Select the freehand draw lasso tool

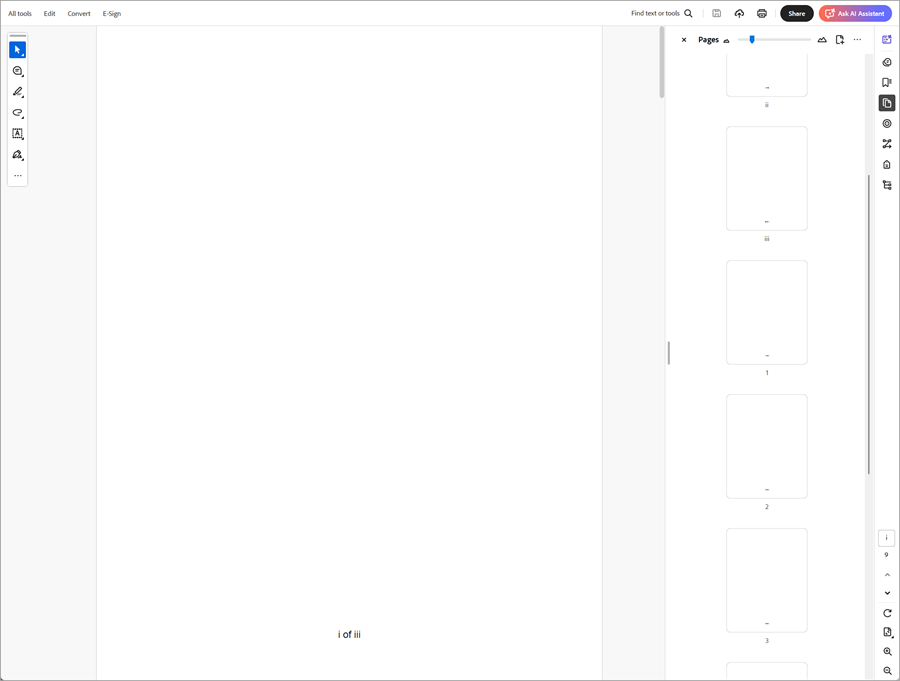pos(17,113)
